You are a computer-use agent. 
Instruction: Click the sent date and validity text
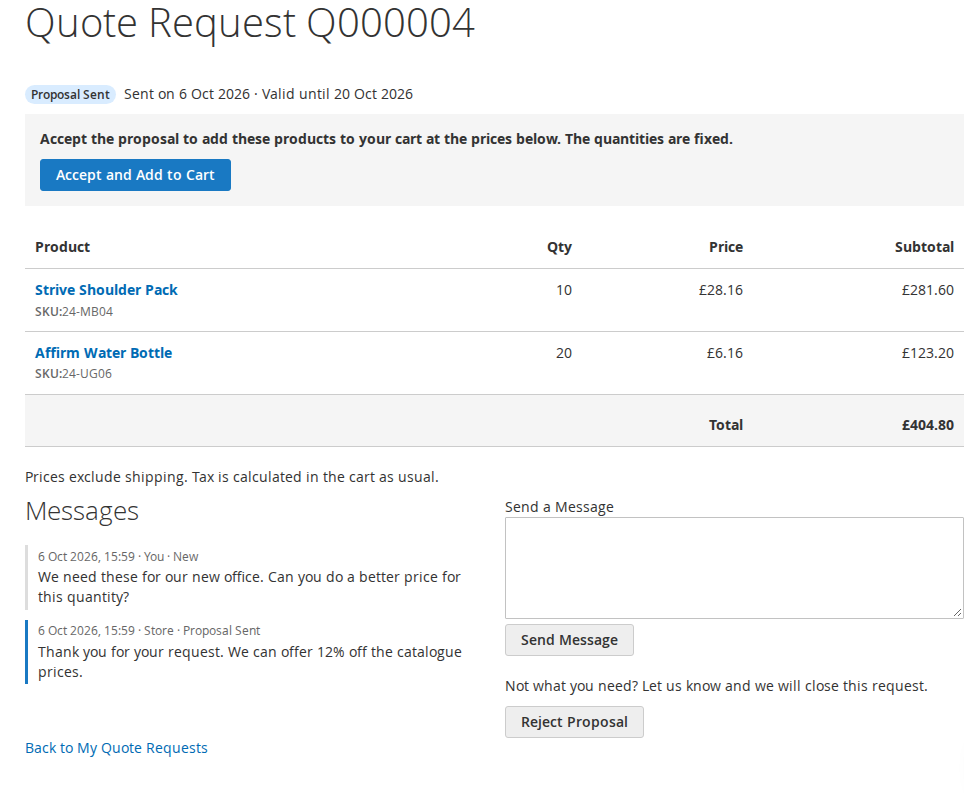268,94
